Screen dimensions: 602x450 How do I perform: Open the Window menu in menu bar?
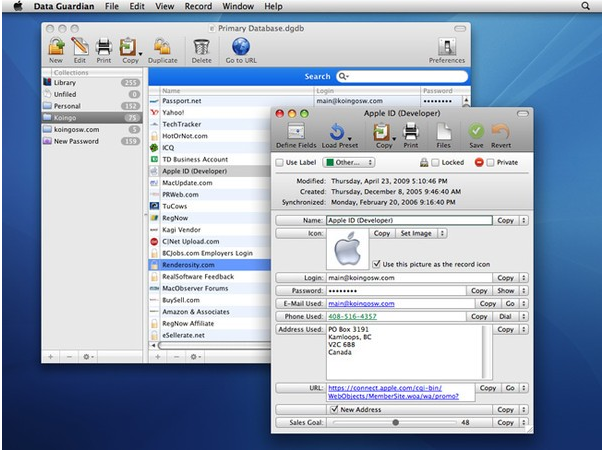pyautogui.click(x=238, y=6)
